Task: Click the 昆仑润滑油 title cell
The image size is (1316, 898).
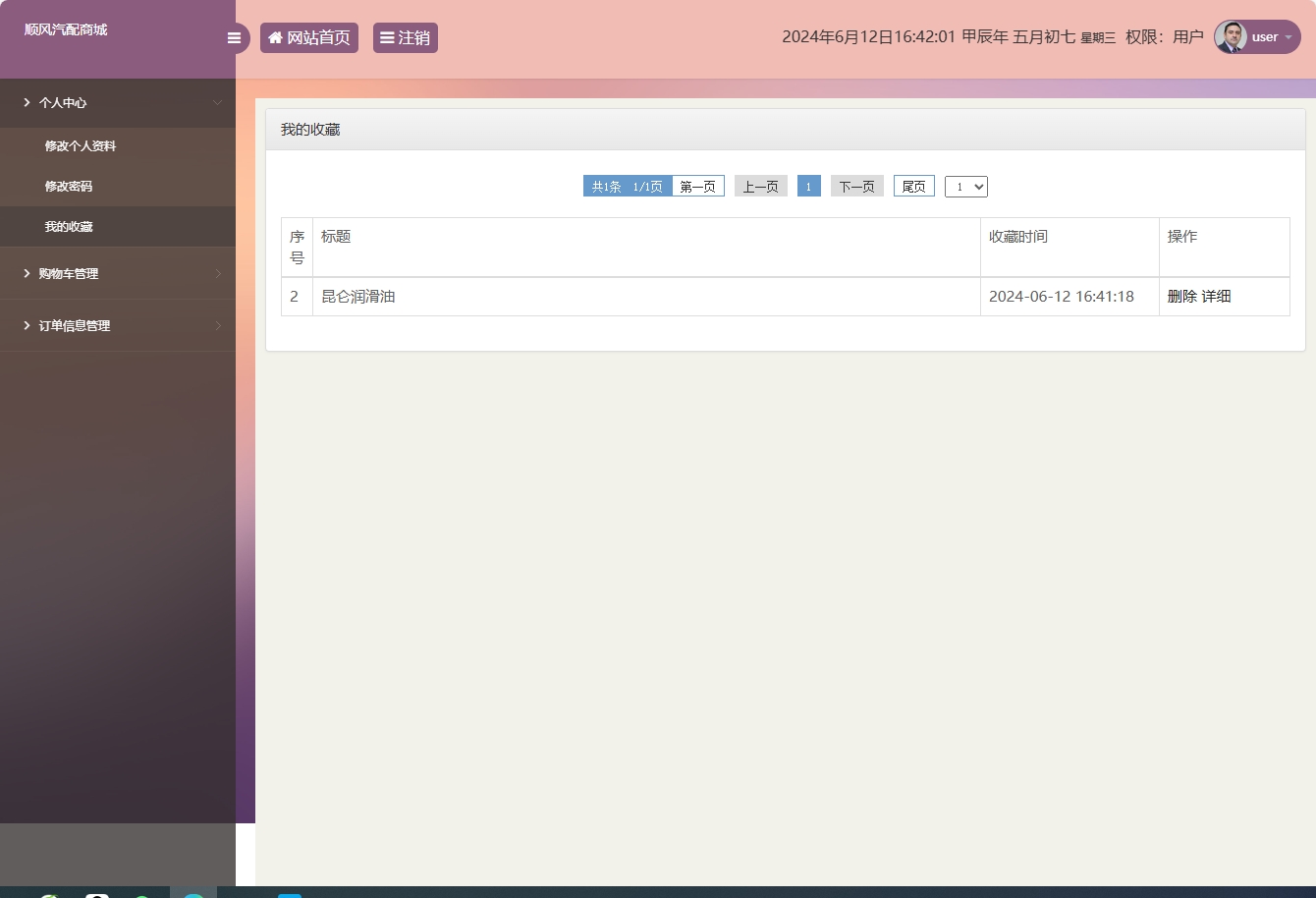Action: coord(646,296)
